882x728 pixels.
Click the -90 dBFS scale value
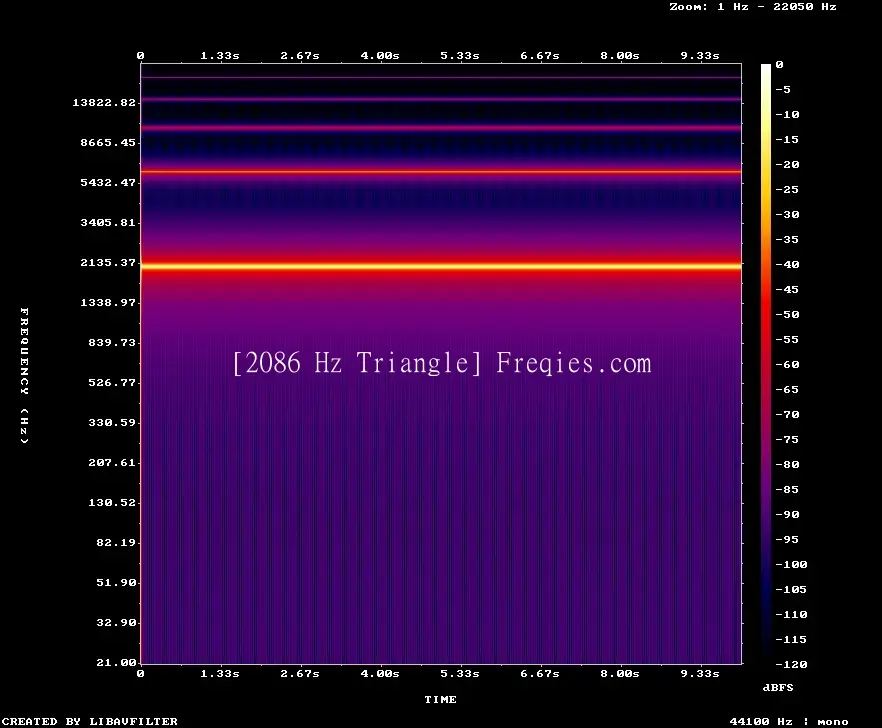[x=787, y=514]
